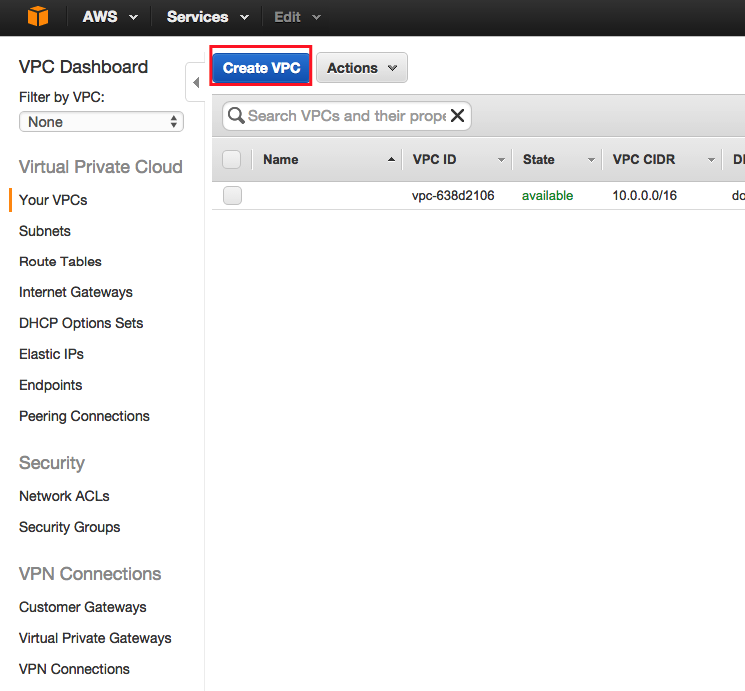This screenshot has height=691, width=745.
Task: Open the State column filter arrow
Action: tap(592, 160)
